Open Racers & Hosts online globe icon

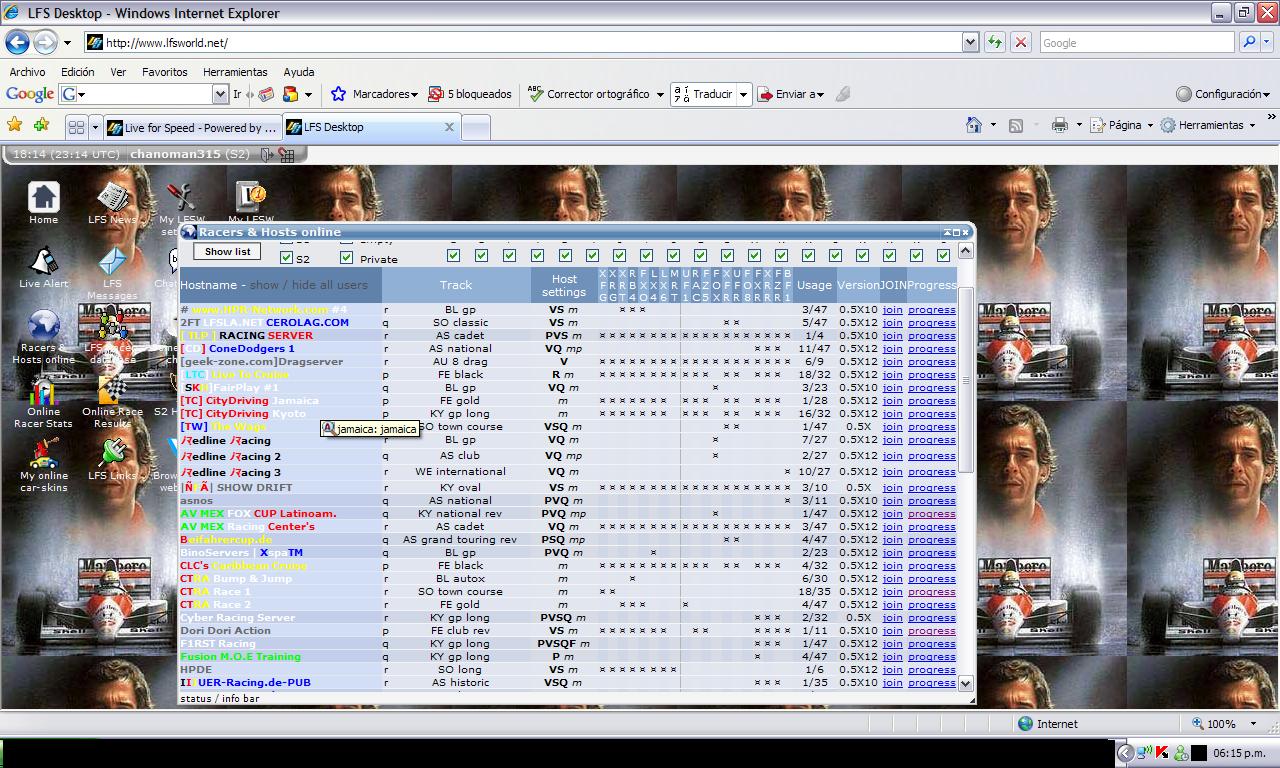tap(43, 326)
